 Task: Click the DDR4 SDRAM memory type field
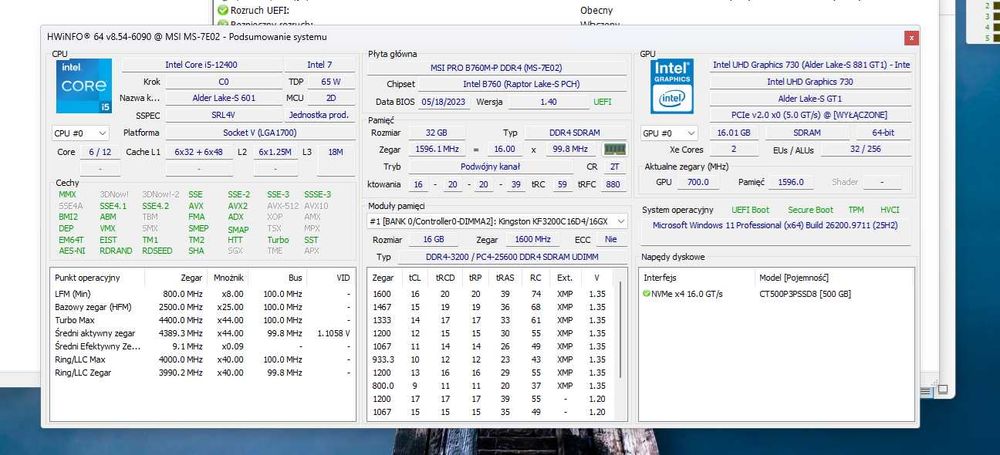tap(574, 133)
